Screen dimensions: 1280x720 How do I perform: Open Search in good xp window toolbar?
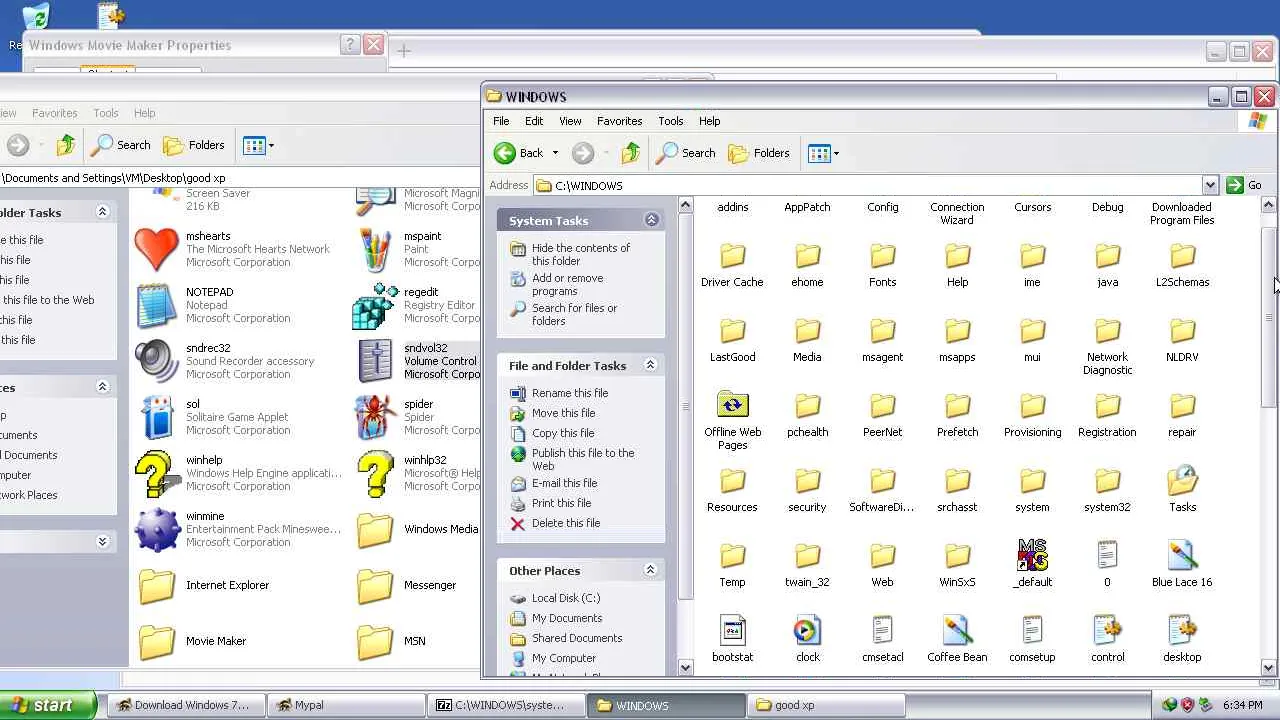tap(121, 145)
